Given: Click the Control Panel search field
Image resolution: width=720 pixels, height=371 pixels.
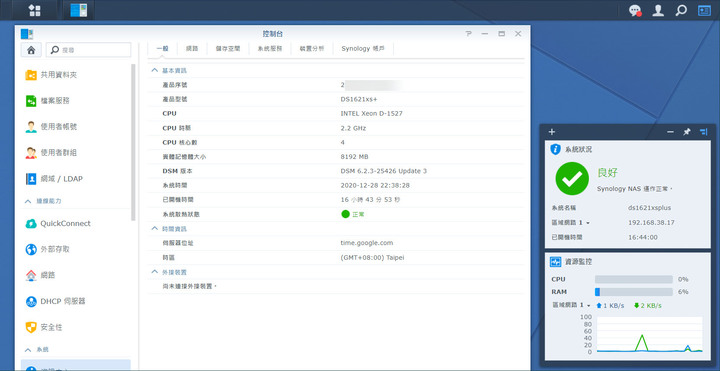Looking at the screenshot, I should coord(89,50).
